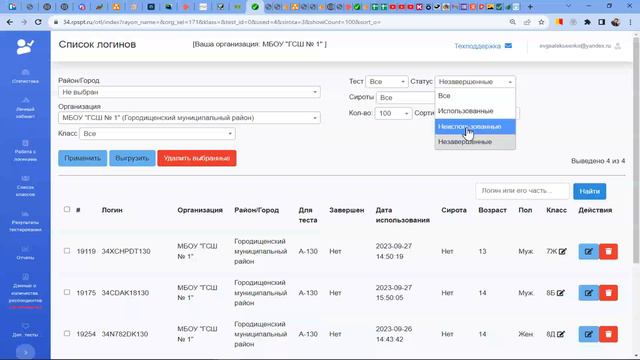Click login text 34CDAK18130
640x360 pixels.
pyautogui.click(x=125, y=293)
